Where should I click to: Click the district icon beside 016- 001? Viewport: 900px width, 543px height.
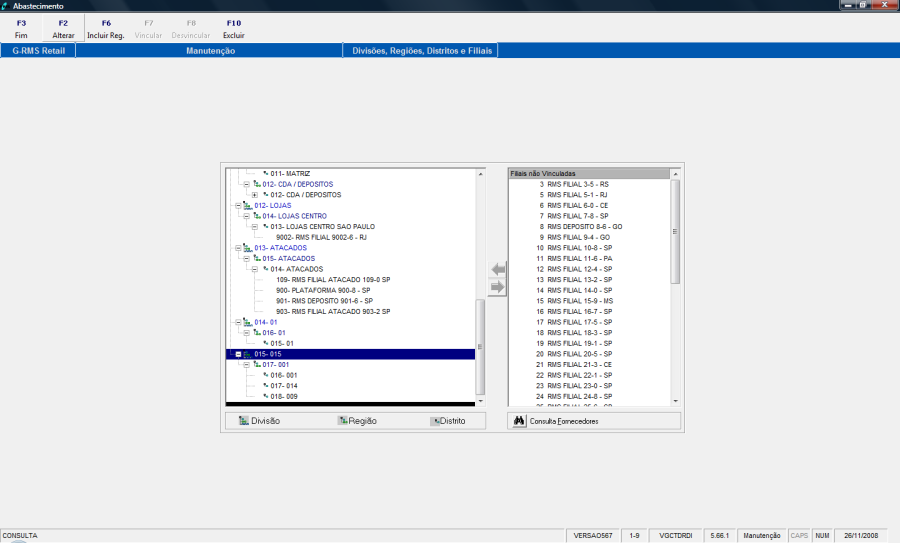tap(266, 375)
